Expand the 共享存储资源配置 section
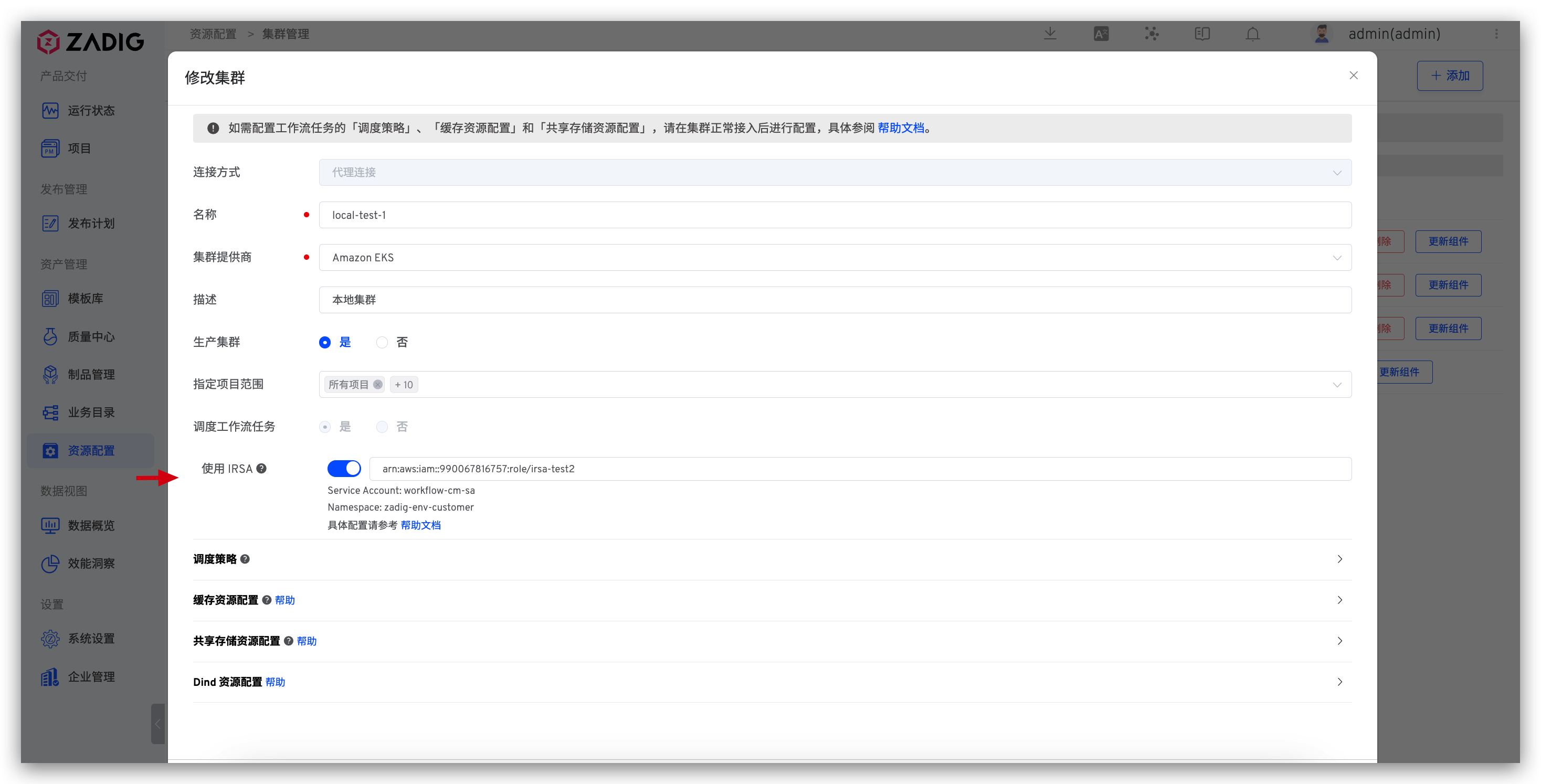The image size is (1541, 784). tap(1339, 641)
